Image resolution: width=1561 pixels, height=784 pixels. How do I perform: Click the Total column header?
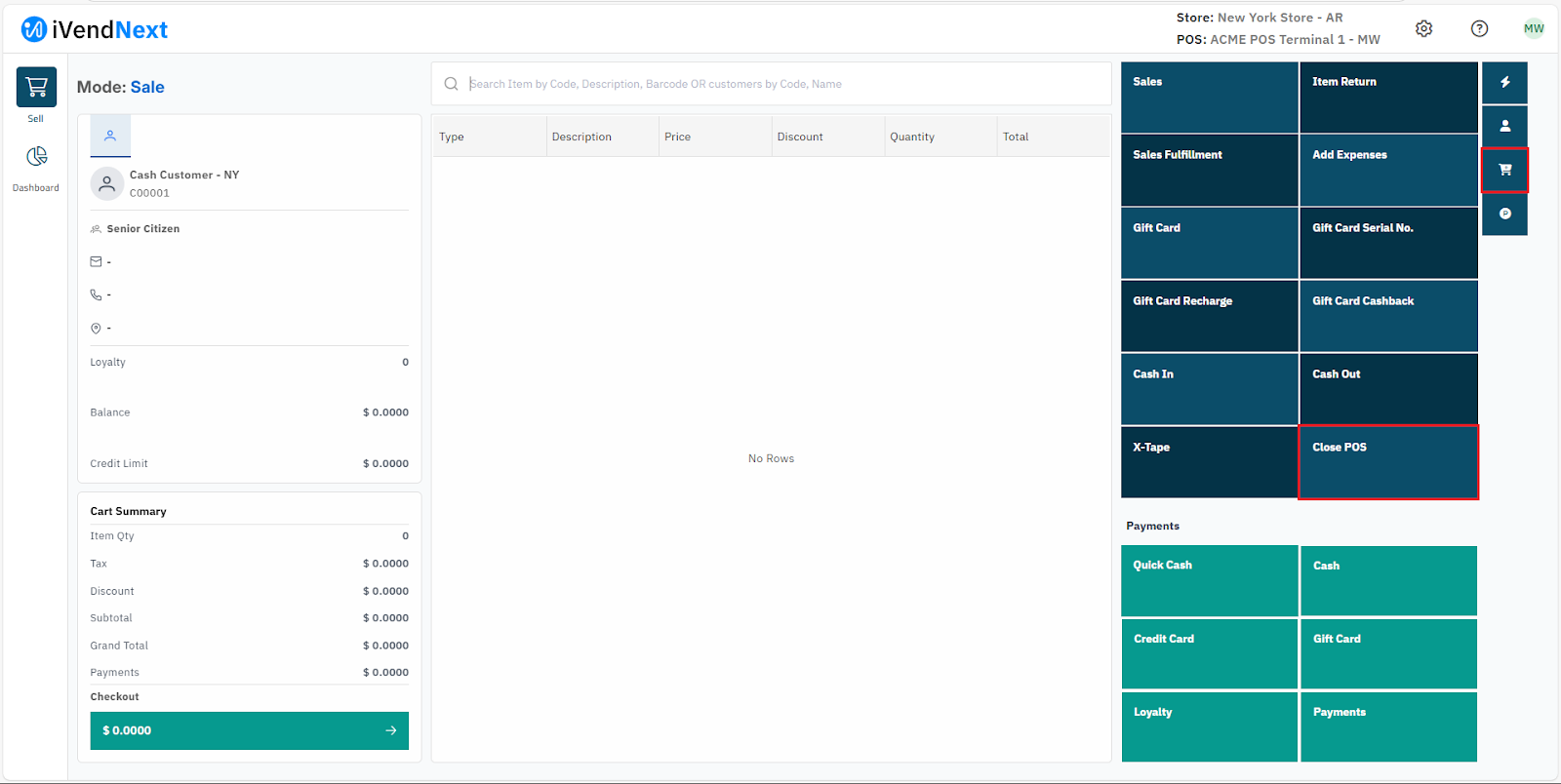coord(1054,137)
